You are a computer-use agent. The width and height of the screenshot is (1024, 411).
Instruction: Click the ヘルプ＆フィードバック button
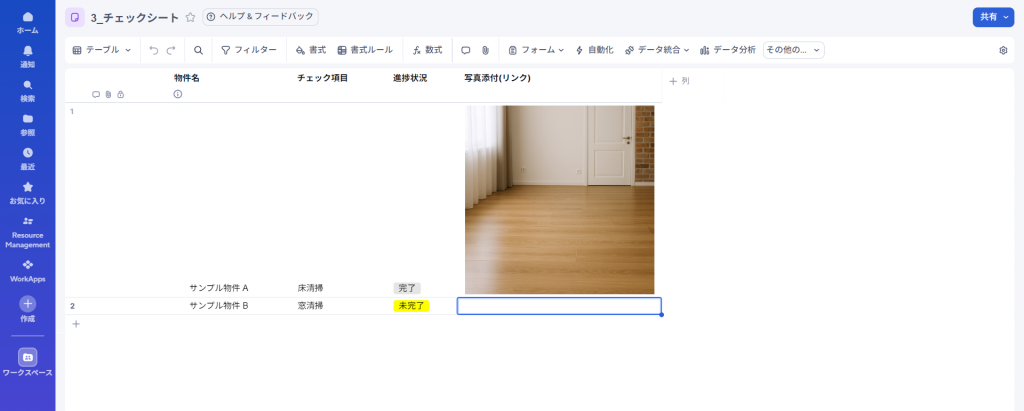(260, 17)
